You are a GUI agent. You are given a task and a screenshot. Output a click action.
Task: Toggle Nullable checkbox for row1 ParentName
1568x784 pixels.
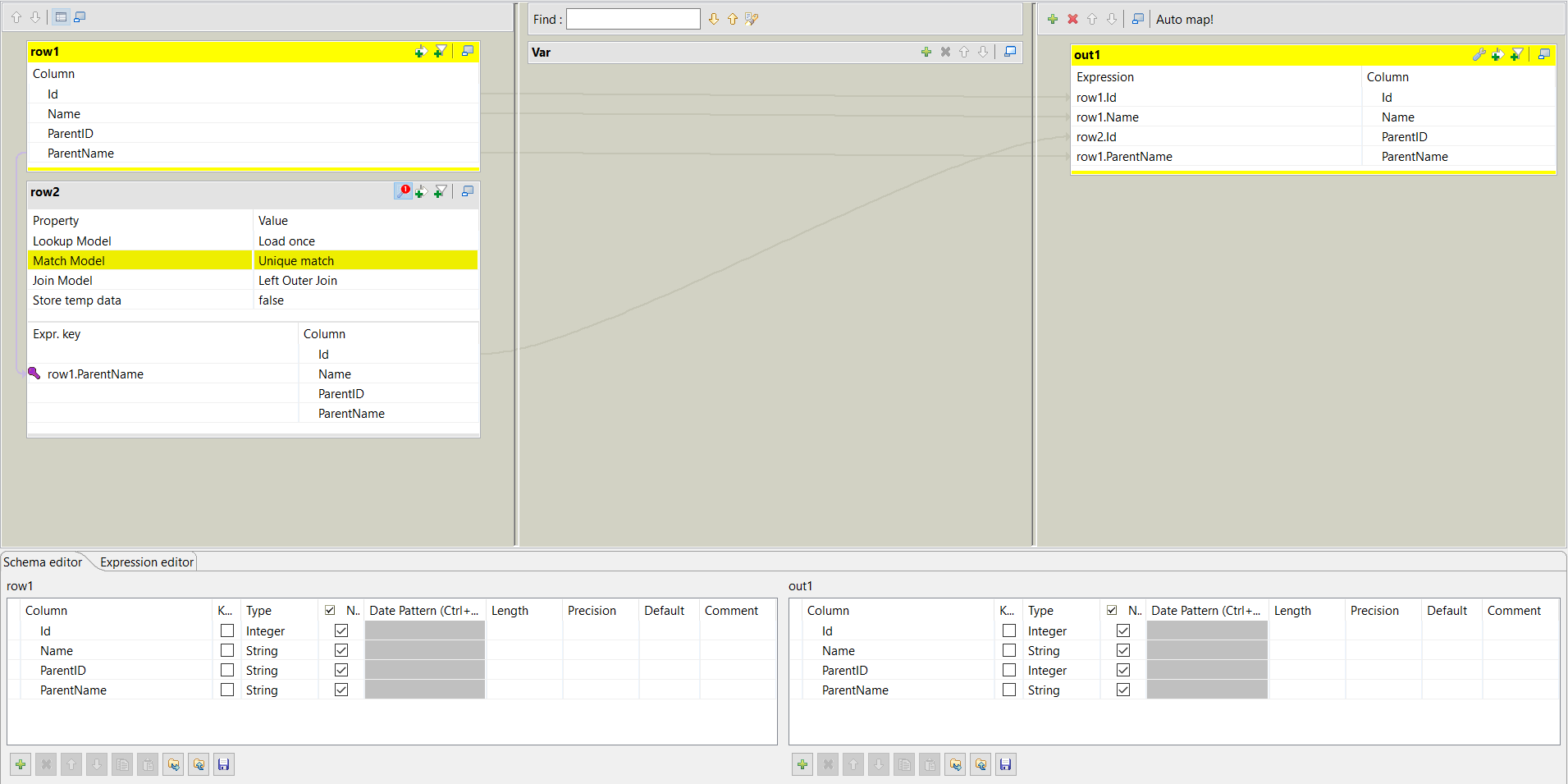pyautogui.click(x=341, y=690)
